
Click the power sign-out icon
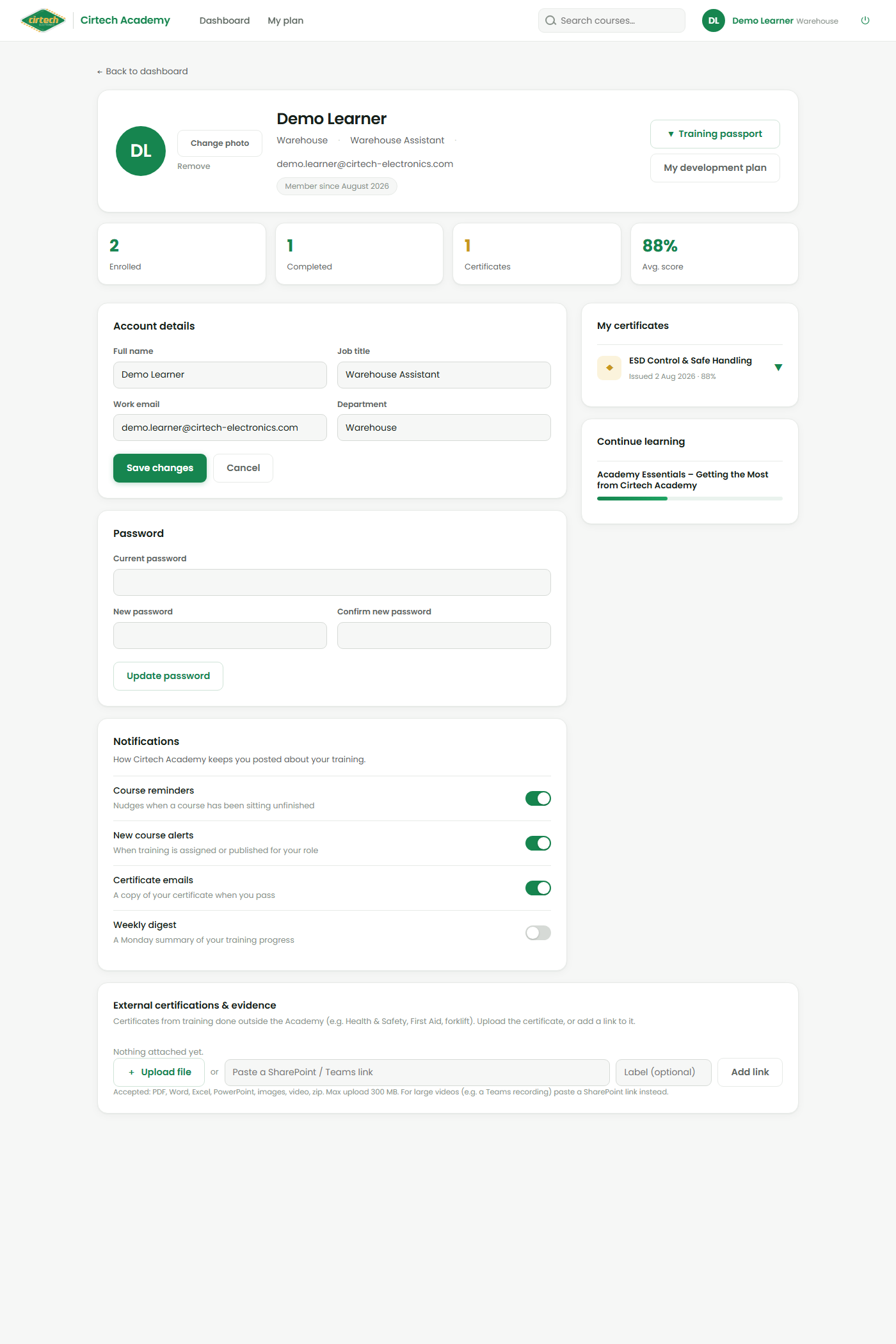[x=865, y=20]
